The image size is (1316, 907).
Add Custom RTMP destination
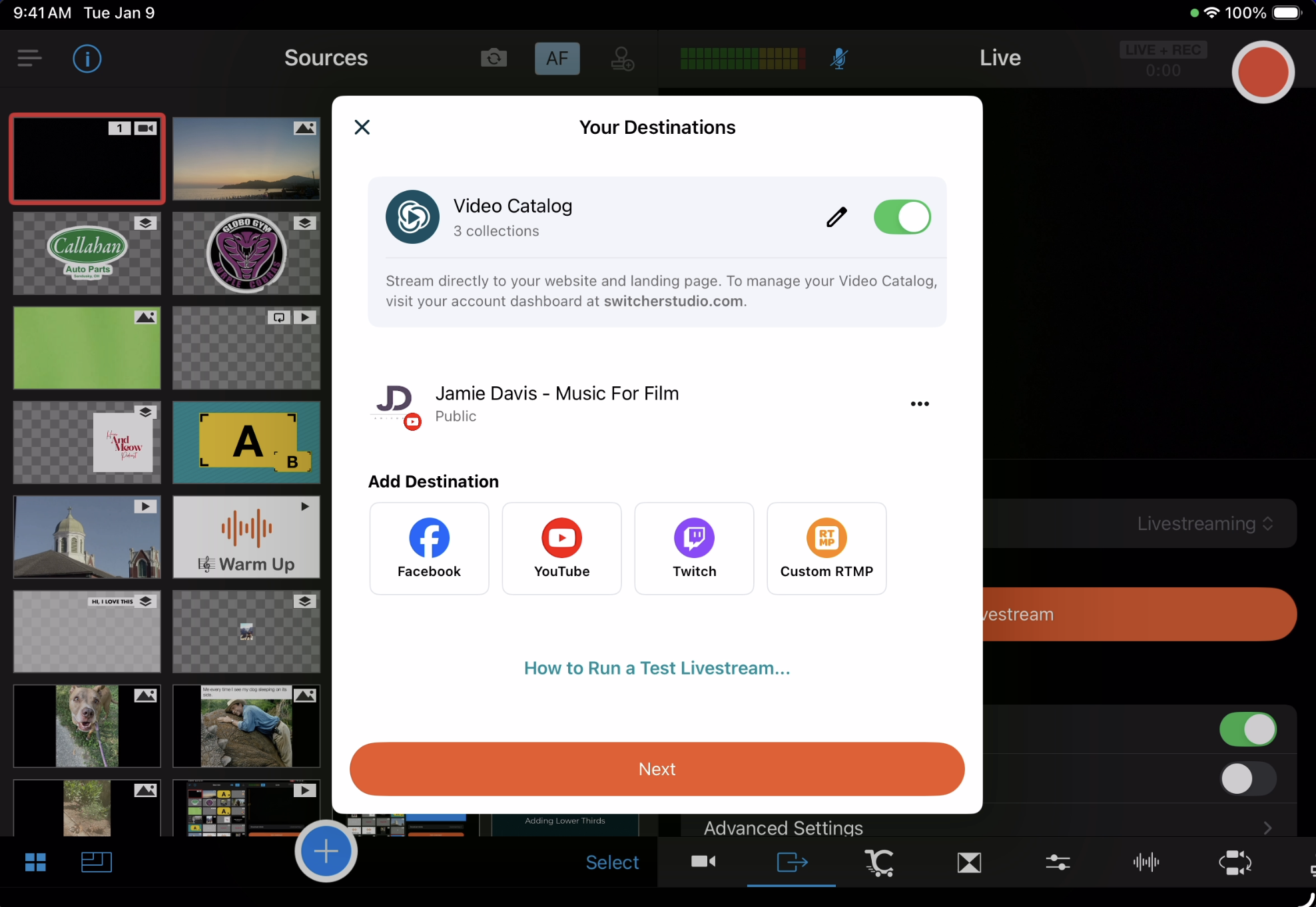[826, 548]
